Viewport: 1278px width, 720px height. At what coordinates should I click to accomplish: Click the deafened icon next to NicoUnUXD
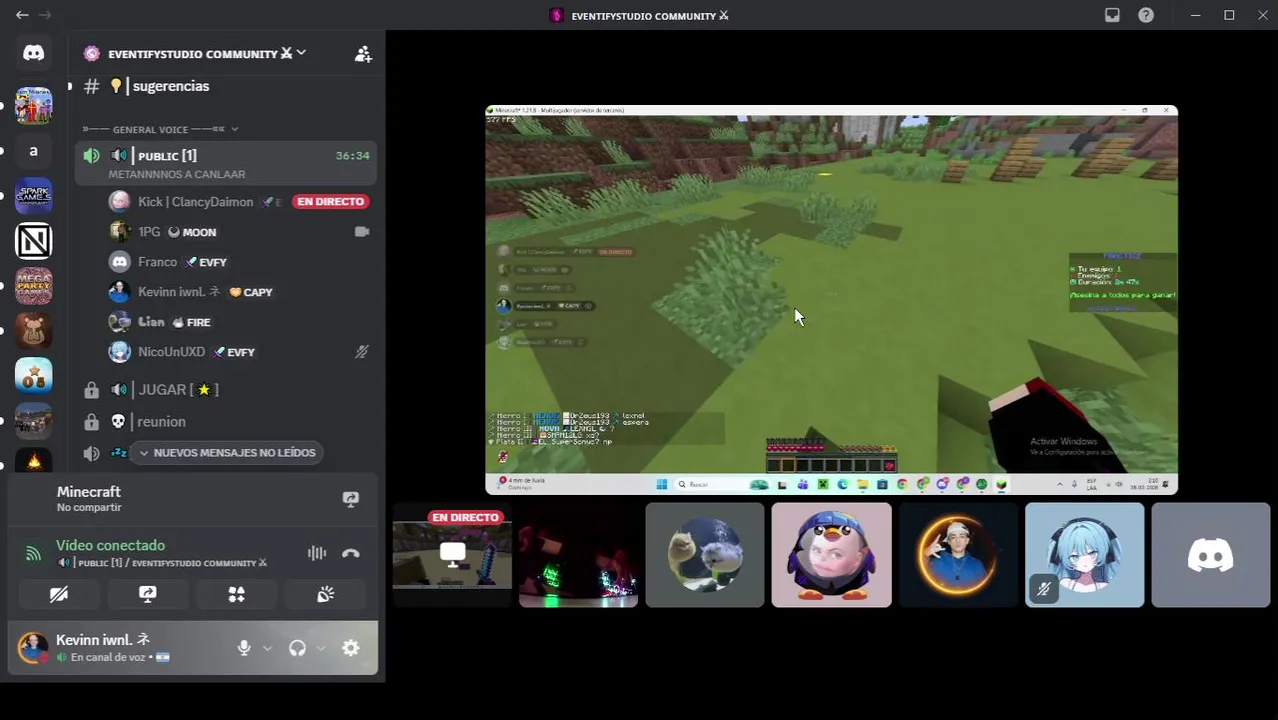[x=362, y=352]
